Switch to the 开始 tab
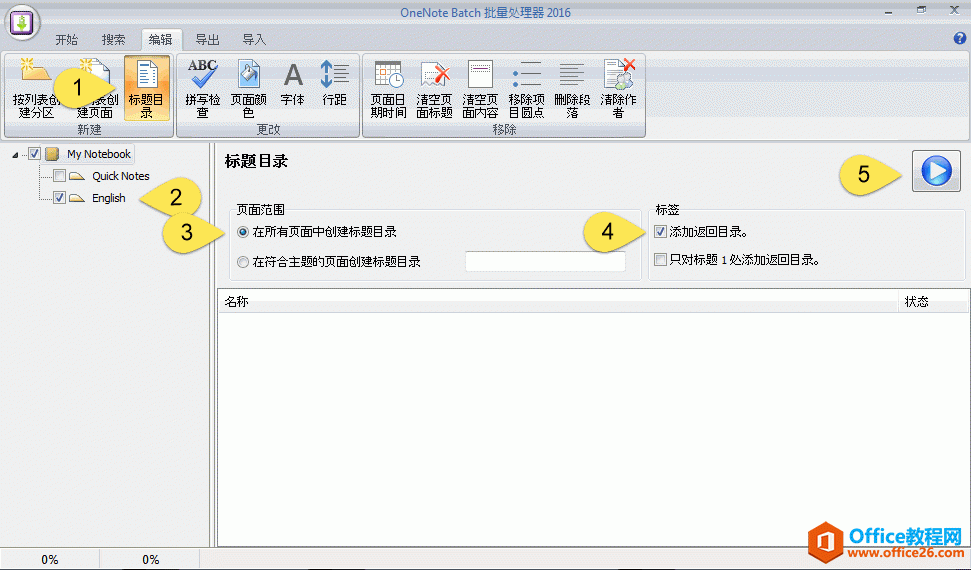 (66, 40)
